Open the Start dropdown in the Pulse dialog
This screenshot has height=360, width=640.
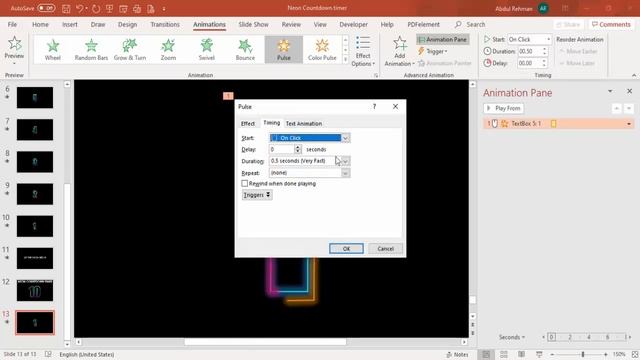(x=345, y=138)
